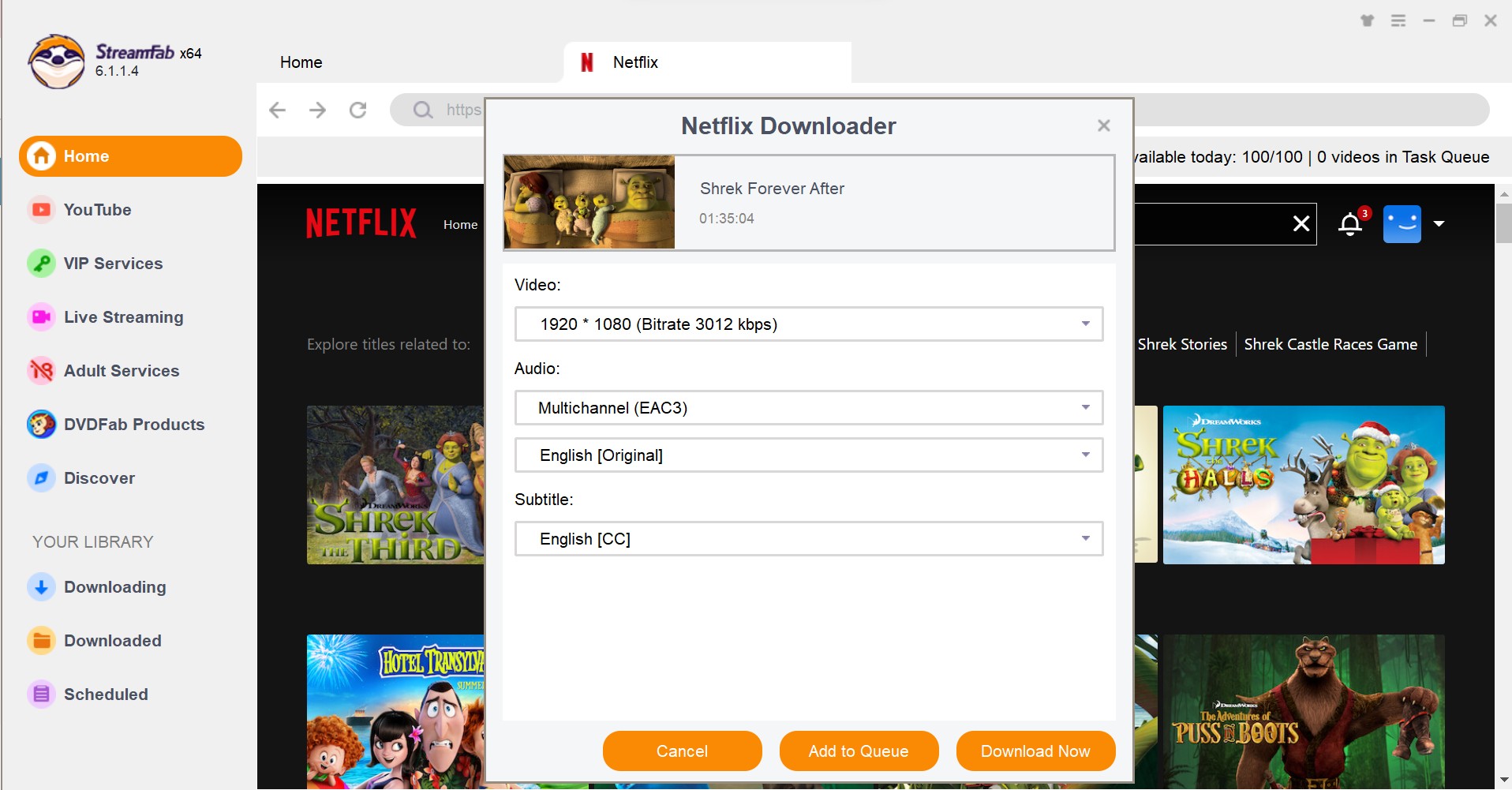Viewport: 1512px width, 790px height.
Task: Click the Downloading arrow icon
Action: 41,587
